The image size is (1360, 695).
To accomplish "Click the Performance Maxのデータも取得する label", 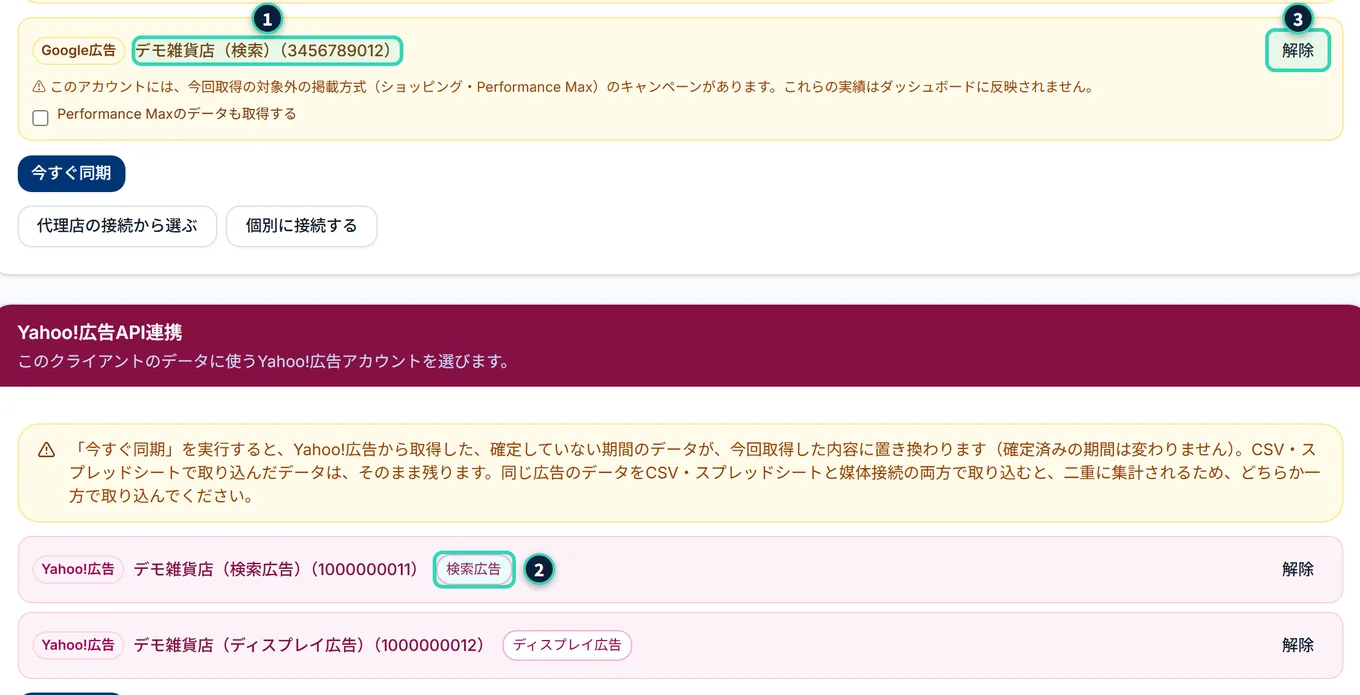I will [x=177, y=114].
